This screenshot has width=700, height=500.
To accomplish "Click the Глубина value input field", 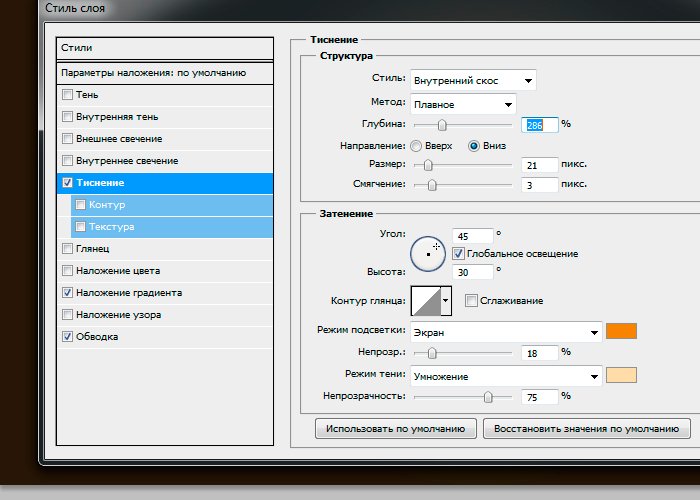I will tap(538, 124).
